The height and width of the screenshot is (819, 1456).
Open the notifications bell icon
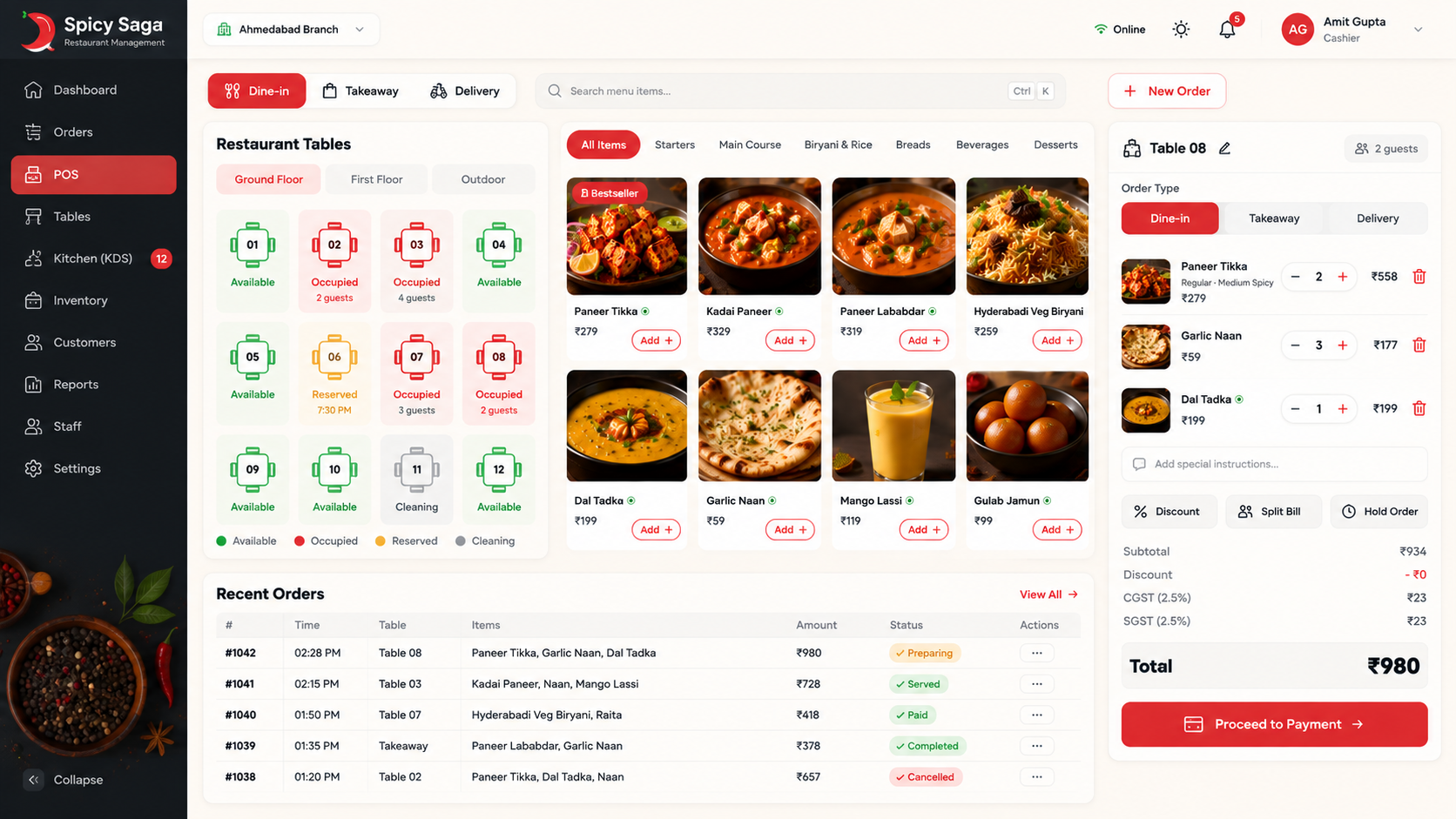click(1227, 29)
